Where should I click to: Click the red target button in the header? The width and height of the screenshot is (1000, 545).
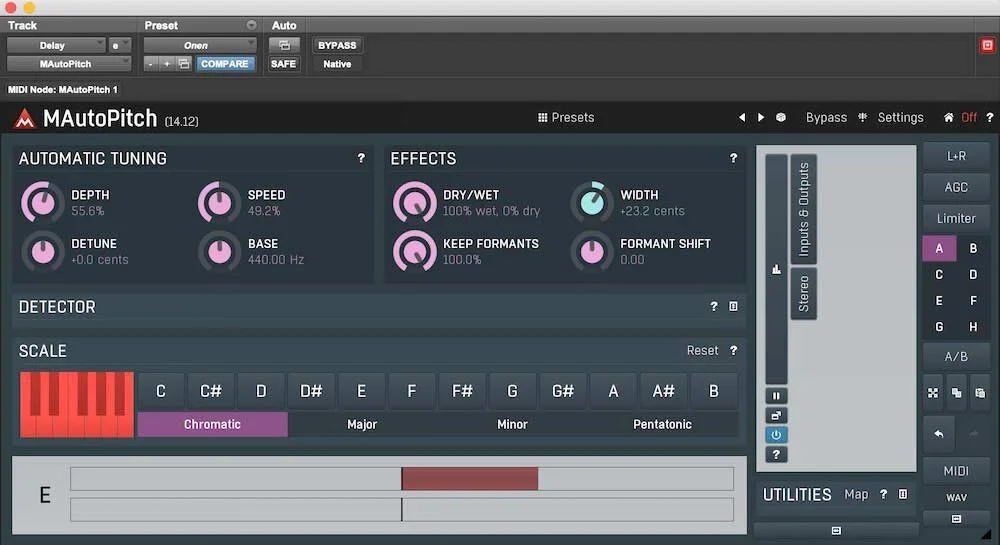[987, 45]
